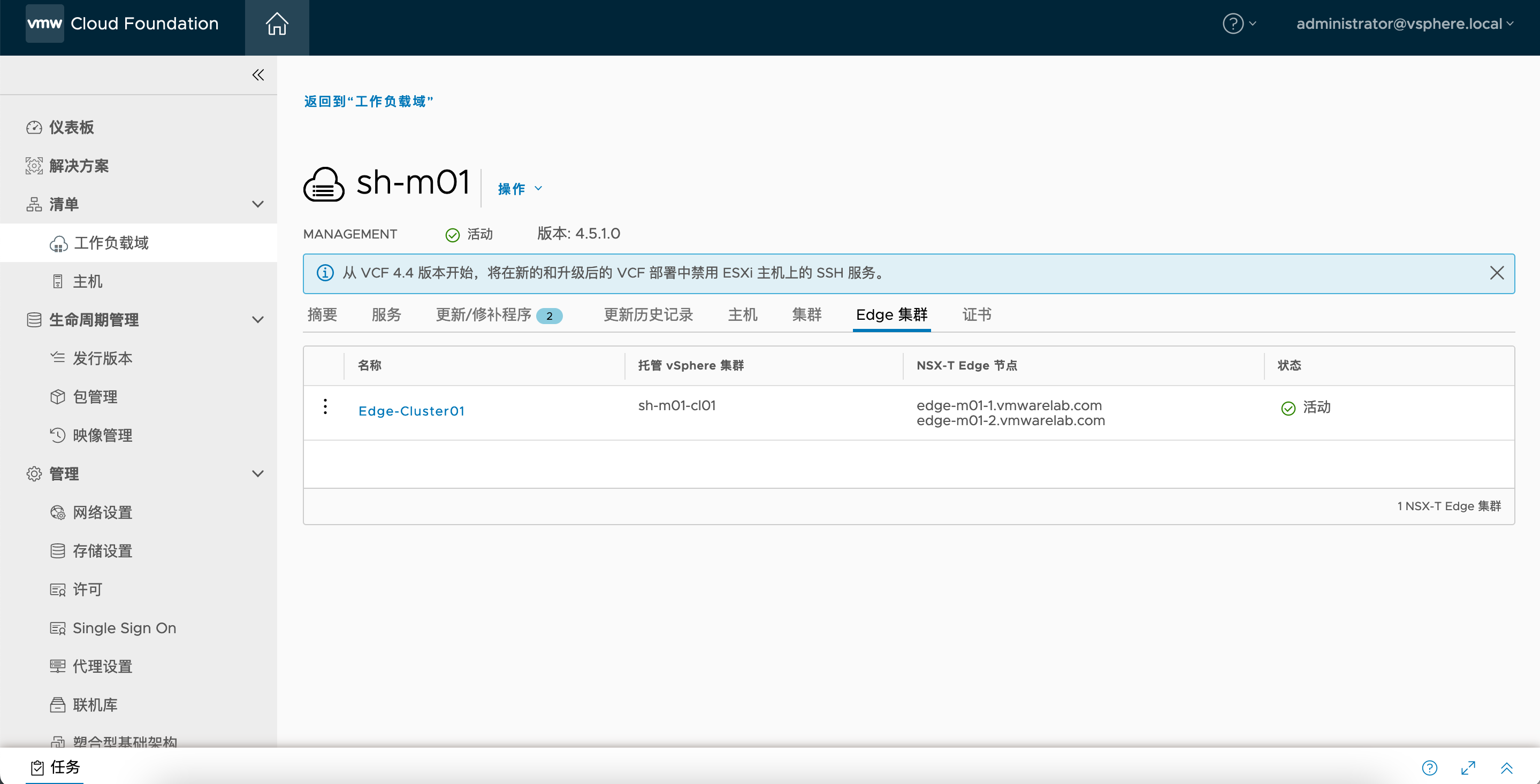This screenshot has width=1540, height=784.
Task: Collapse the 生命周期管理 section chevron
Action: point(258,320)
